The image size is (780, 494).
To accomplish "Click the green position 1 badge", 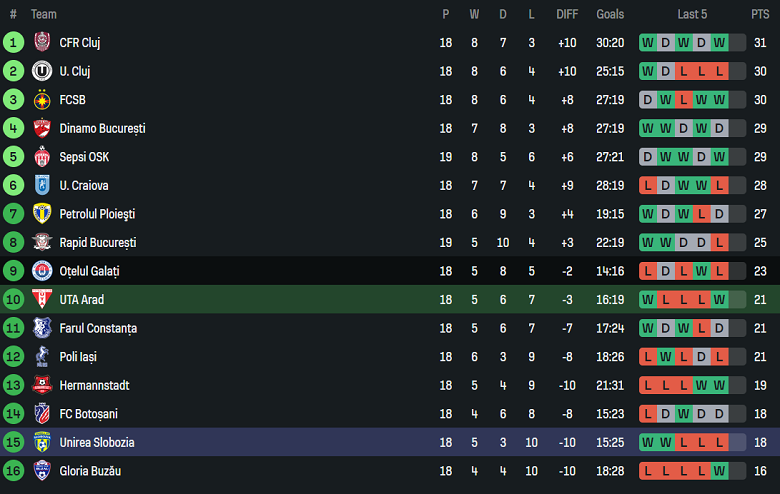I will (x=13, y=42).
